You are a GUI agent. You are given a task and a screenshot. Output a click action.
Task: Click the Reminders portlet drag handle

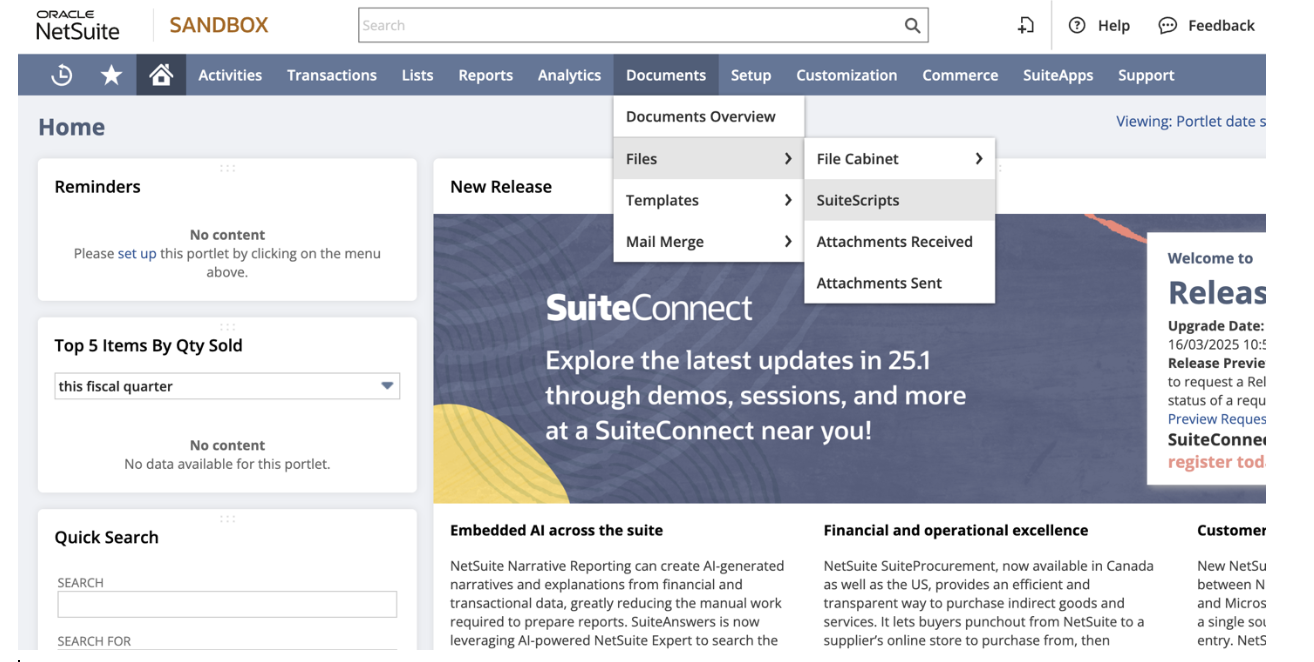coord(227,168)
